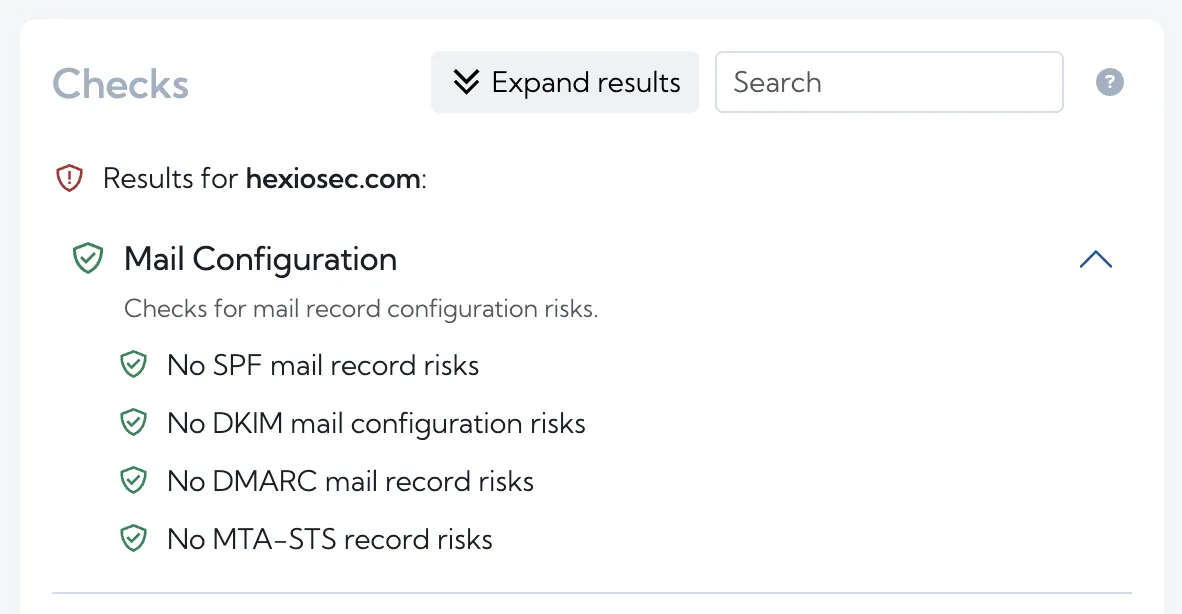Click the check shield icon for MTA-STS record

(x=134, y=538)
